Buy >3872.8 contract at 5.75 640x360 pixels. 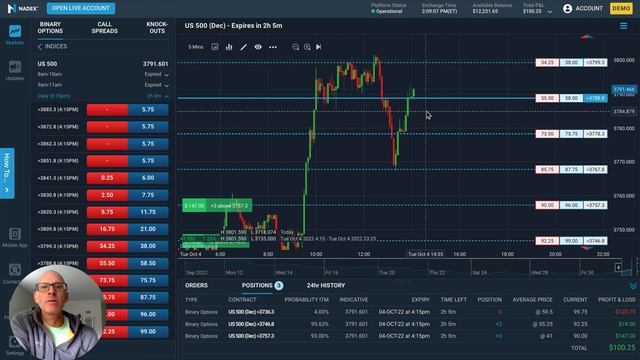[x=148, y=127]
